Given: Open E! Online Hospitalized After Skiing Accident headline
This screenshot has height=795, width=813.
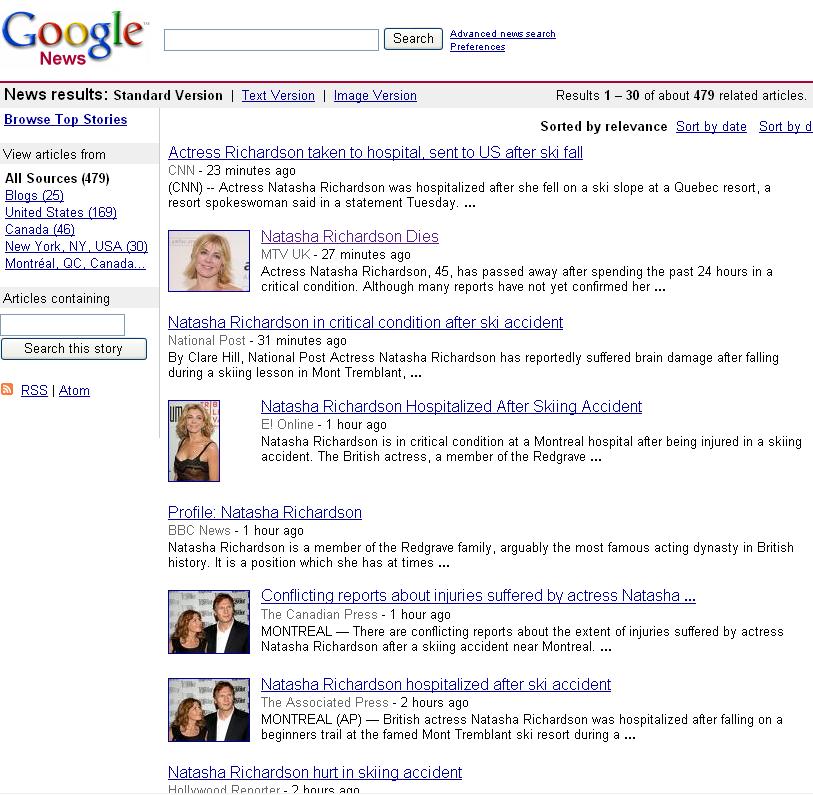Looking at the screenshot, I should pos(452,407).
